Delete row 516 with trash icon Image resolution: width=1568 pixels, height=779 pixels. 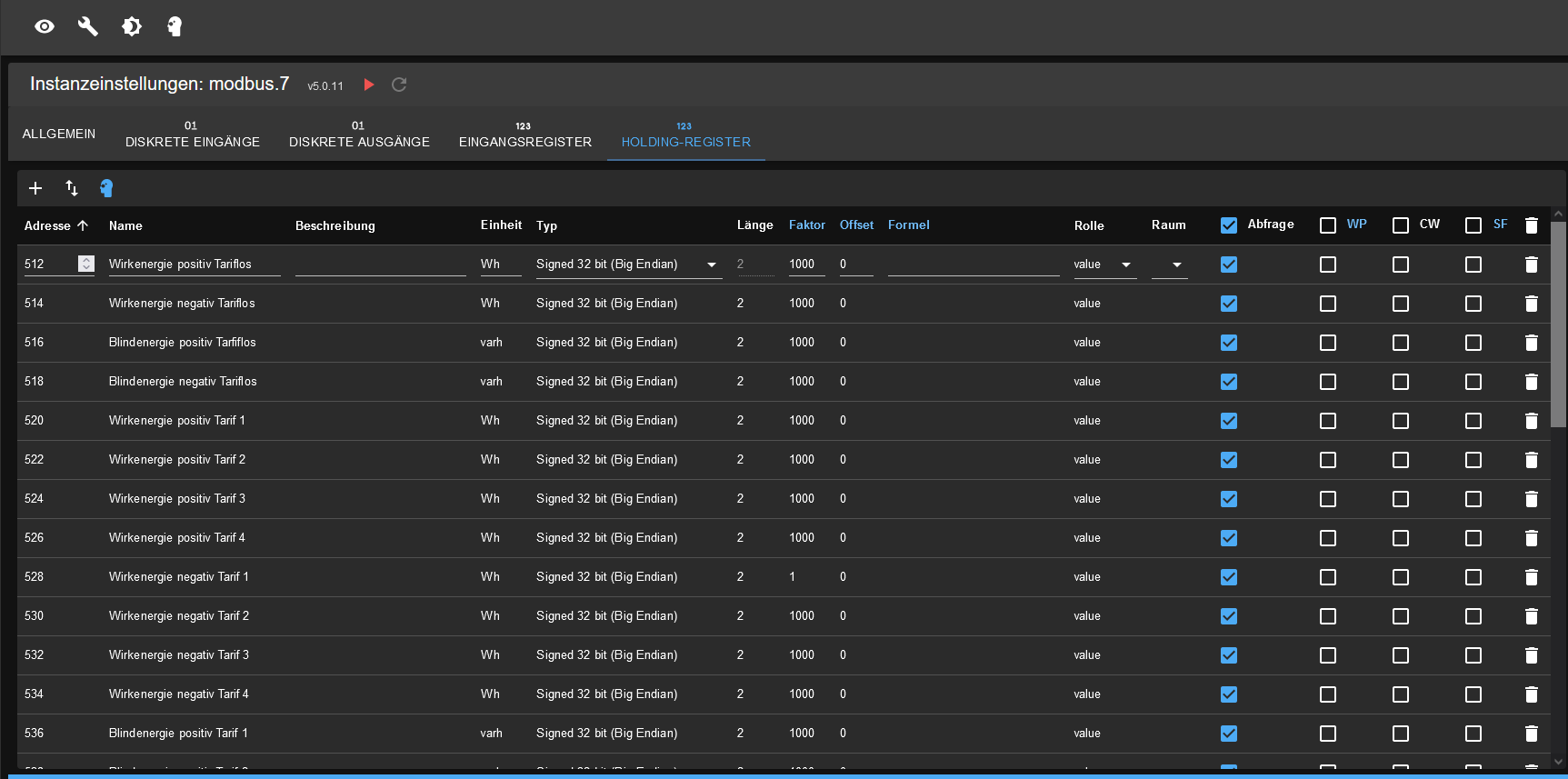(x=1532, y=343)
